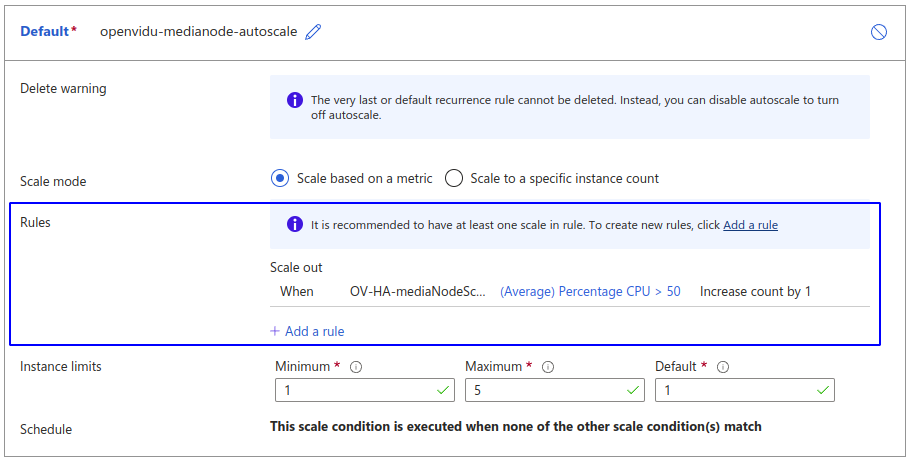Select Scale based on a metric option
Image resolution: width=913 pixels, height=462 pixels.
pyautogui.click(x=280, y=179)
